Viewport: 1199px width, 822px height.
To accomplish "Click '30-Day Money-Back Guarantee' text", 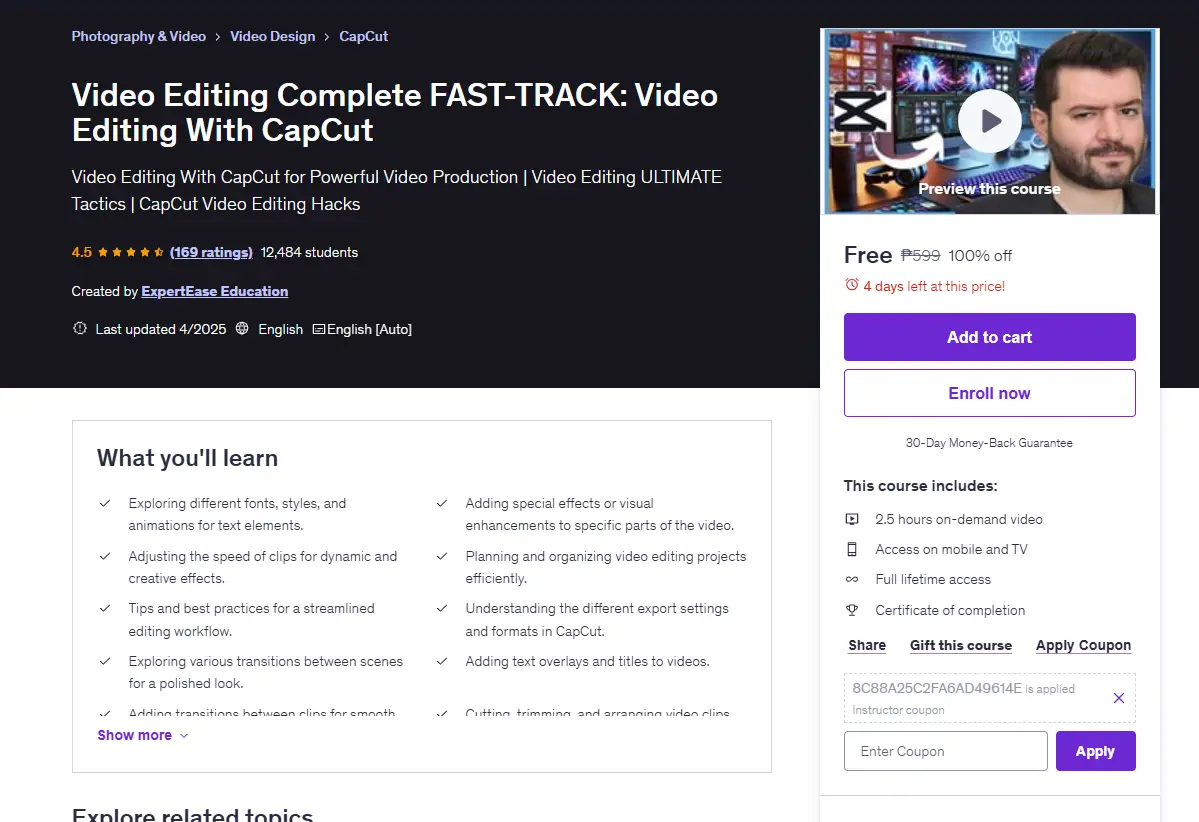I will coord(989,443).
